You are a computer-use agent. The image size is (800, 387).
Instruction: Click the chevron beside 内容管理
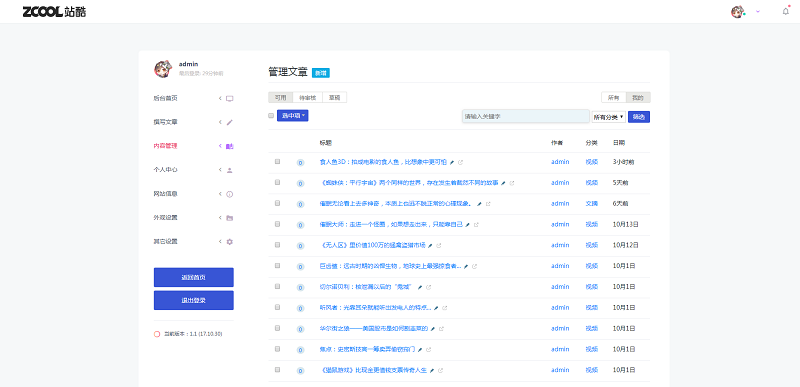click(x=220, y=146)
